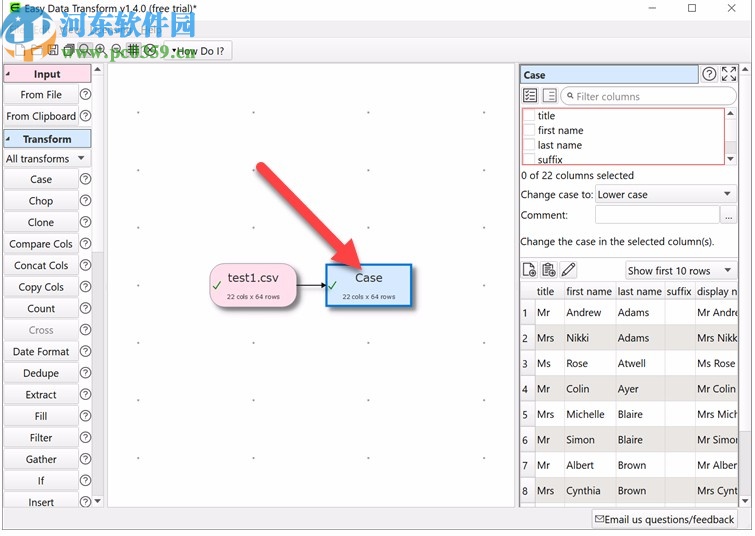Open the help icon for the Chop transform
The height and width of the screenshot is (536, 755).
(85, 200)
